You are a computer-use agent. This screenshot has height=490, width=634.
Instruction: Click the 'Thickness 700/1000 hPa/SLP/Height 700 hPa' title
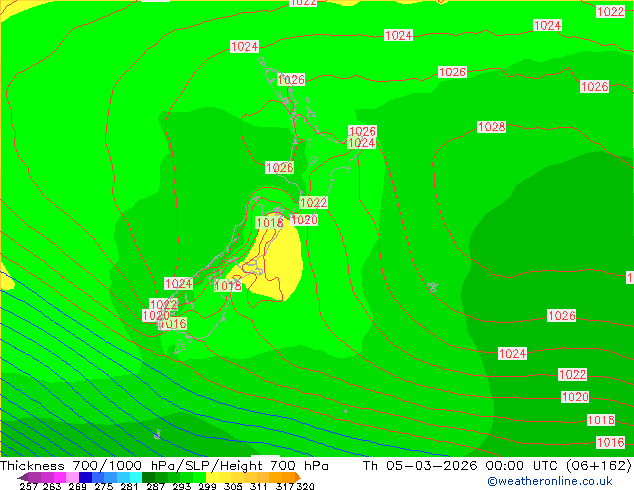point(164,466)
